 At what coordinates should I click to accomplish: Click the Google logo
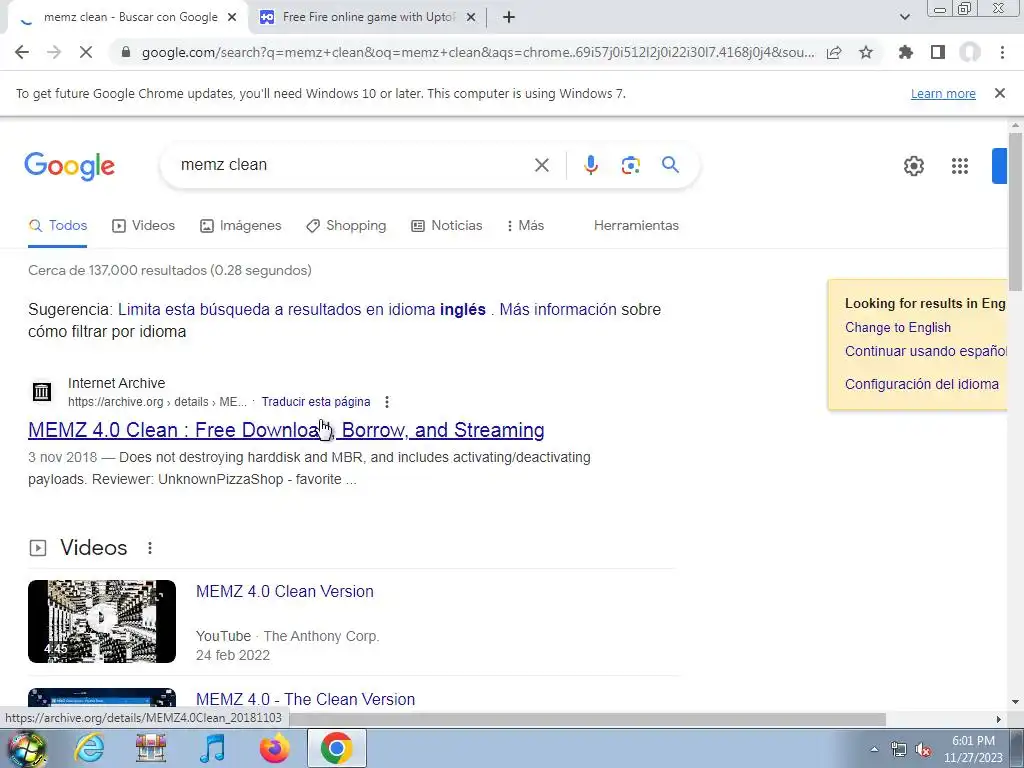coord(69,166)
